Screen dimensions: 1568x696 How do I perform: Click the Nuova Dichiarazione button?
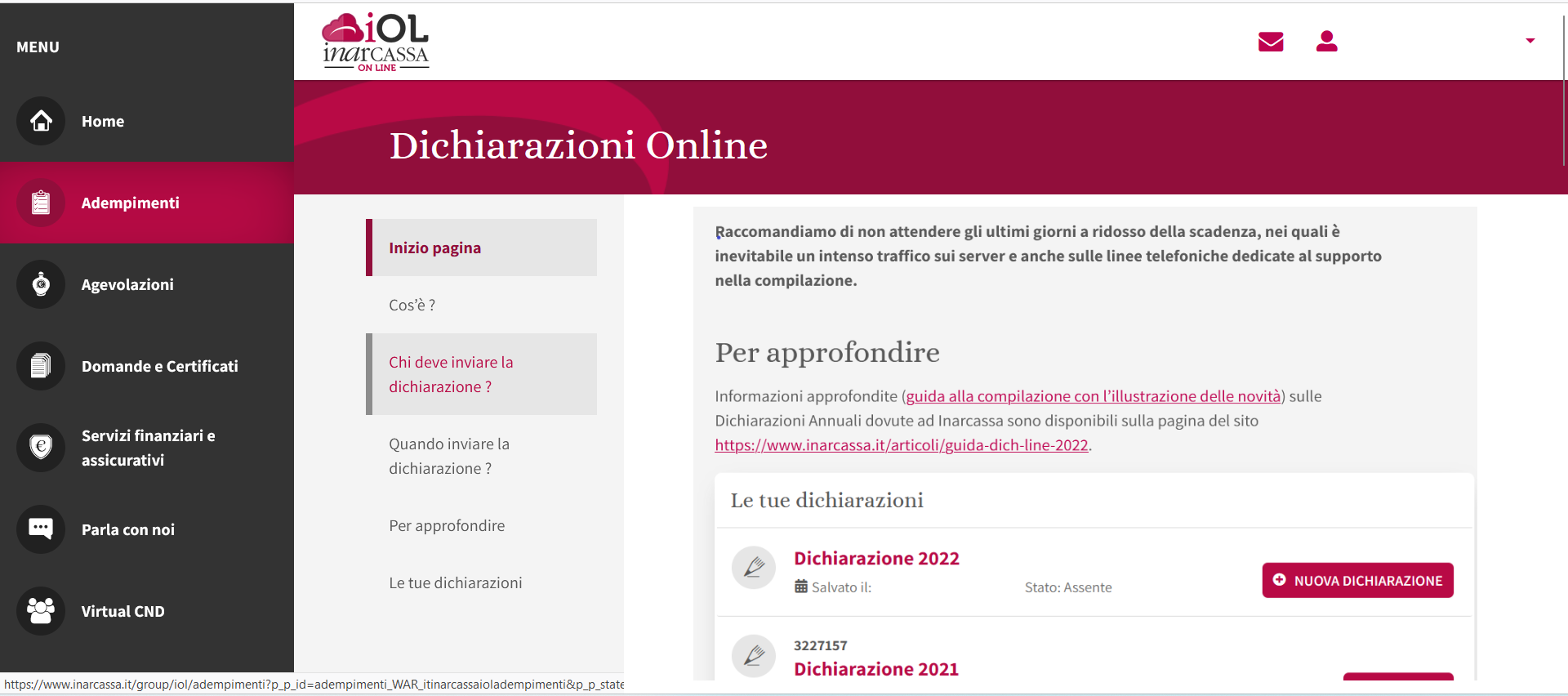(1357, 580)
